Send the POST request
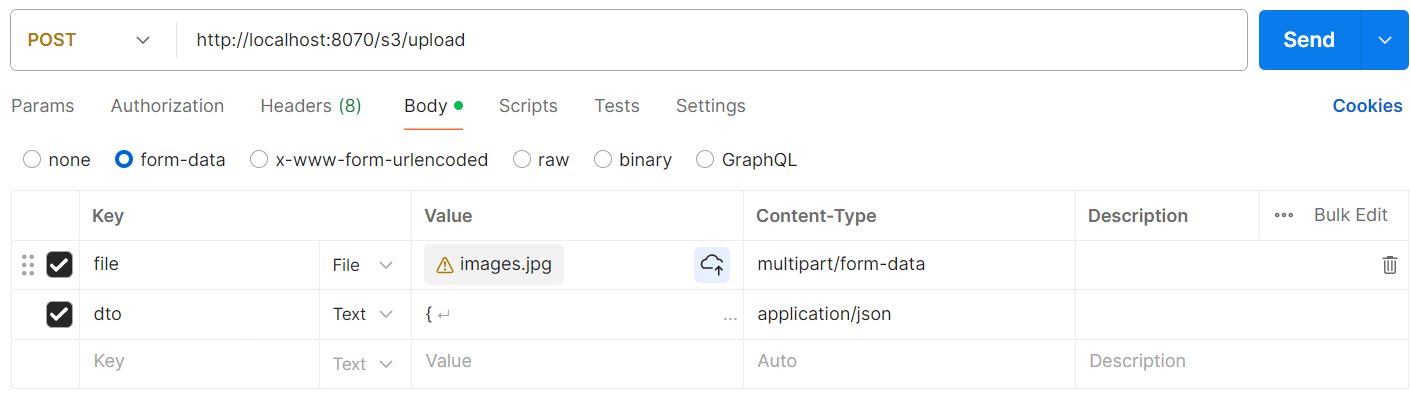Viewport: 1411px width, 408px height. point(1309,40)
